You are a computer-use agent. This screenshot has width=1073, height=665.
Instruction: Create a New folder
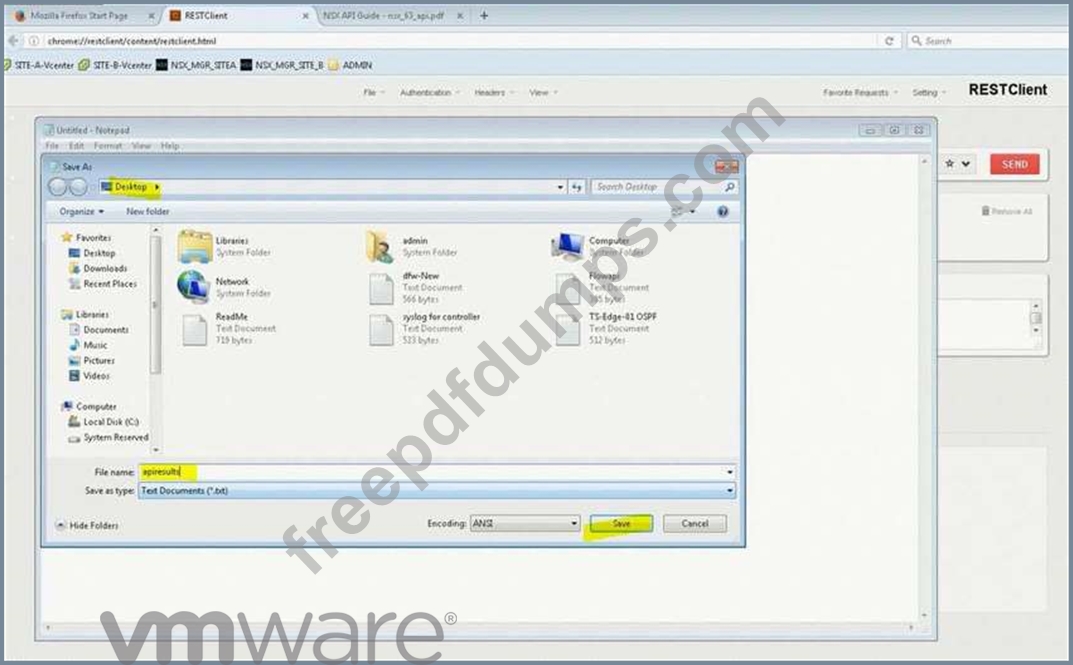(x=147, y=211)
